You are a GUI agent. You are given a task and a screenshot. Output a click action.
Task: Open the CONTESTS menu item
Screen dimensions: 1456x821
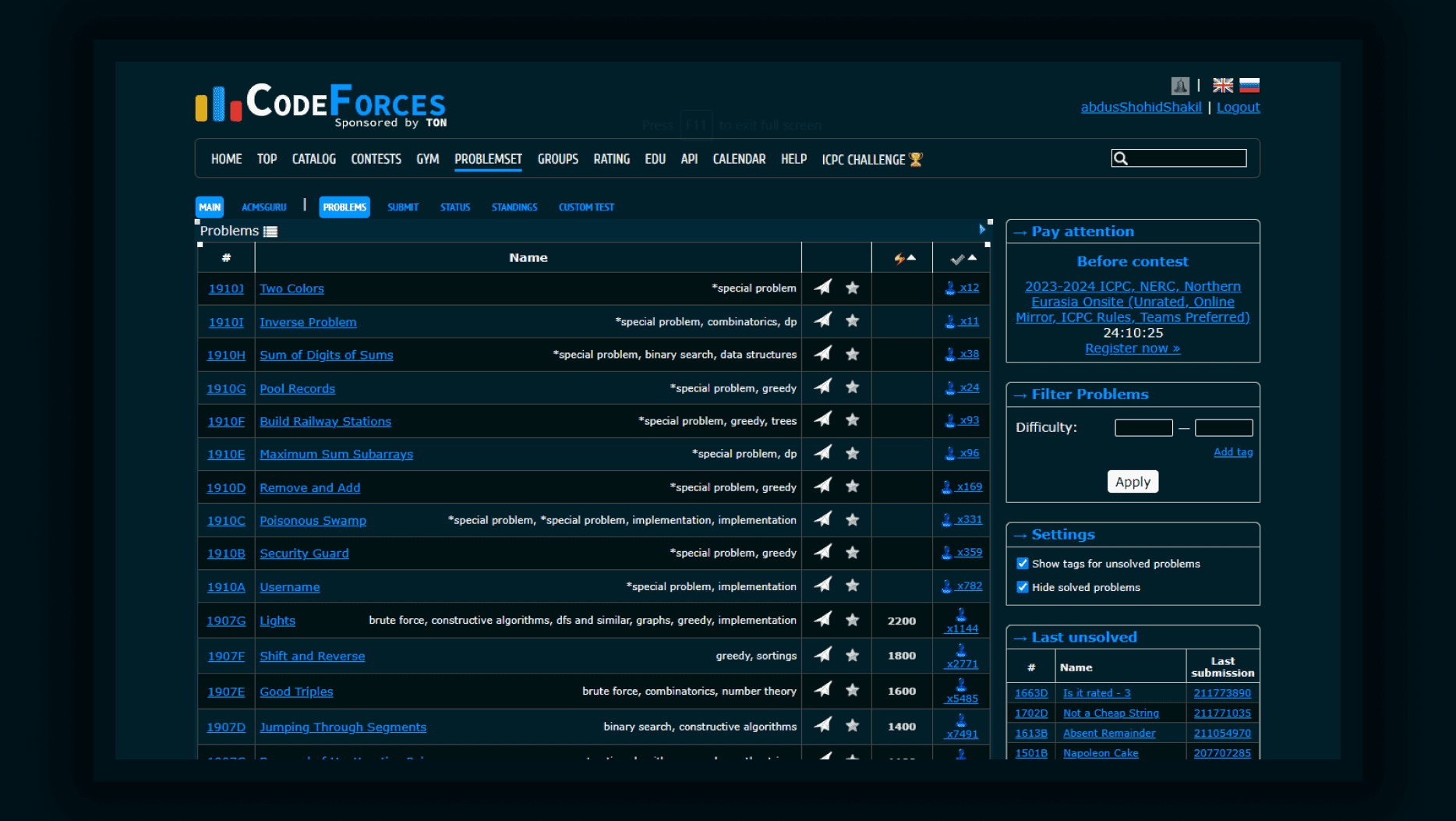(x=376, y=159)
